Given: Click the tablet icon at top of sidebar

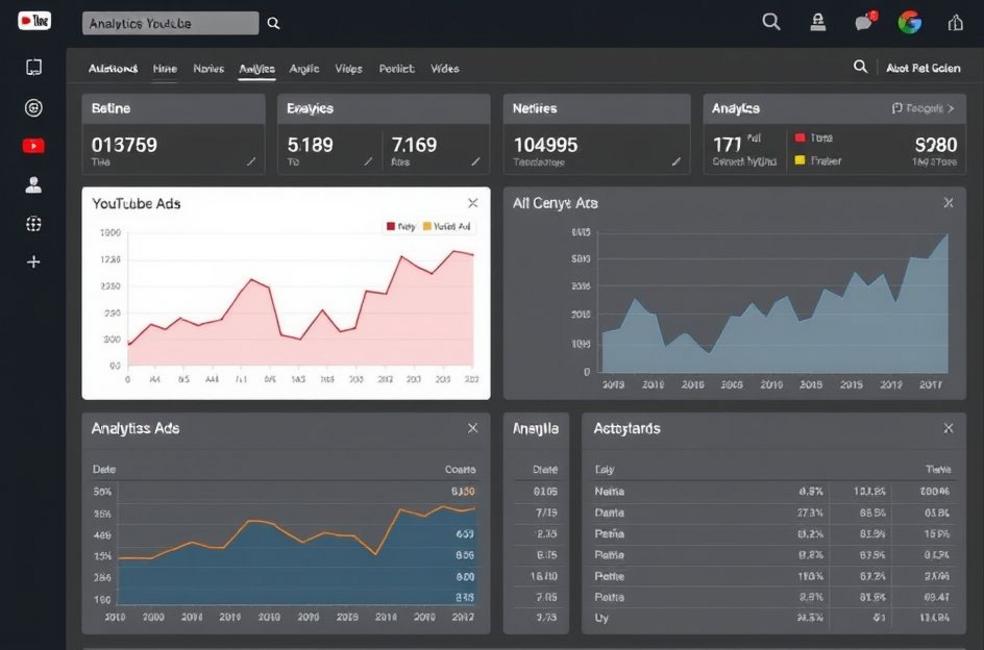Looking at the screenshot, I should pyautogui.click(x=33, y=68).
